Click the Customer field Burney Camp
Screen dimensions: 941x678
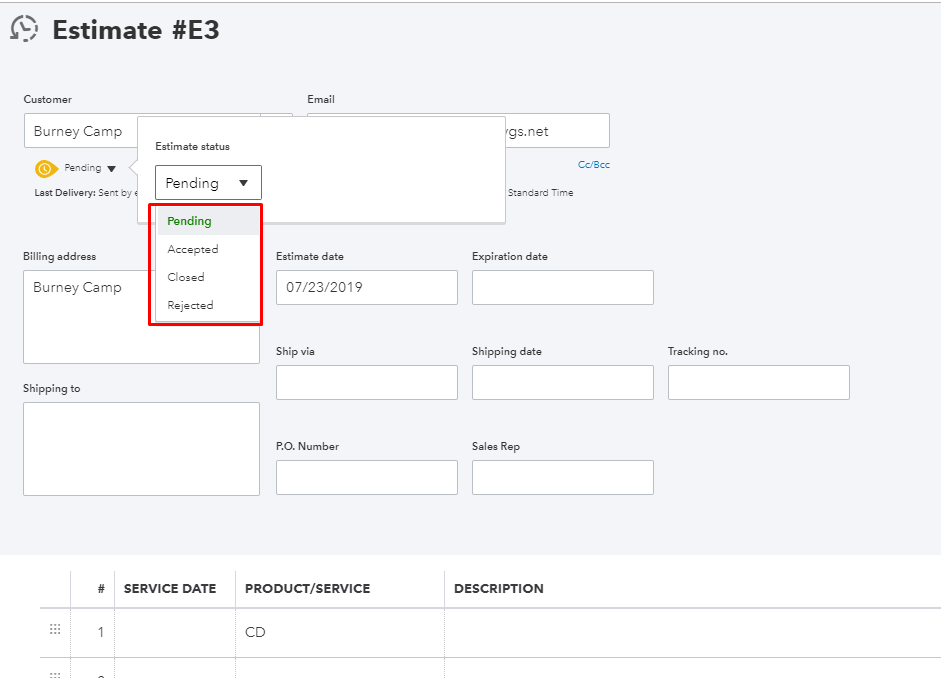click(80, 131)
